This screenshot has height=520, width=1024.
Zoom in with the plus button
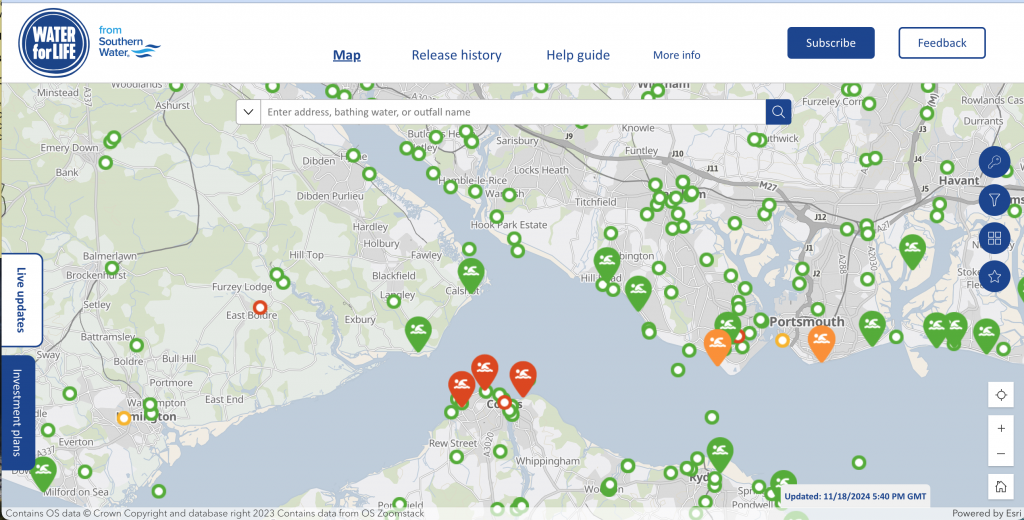click(1001, 428)
